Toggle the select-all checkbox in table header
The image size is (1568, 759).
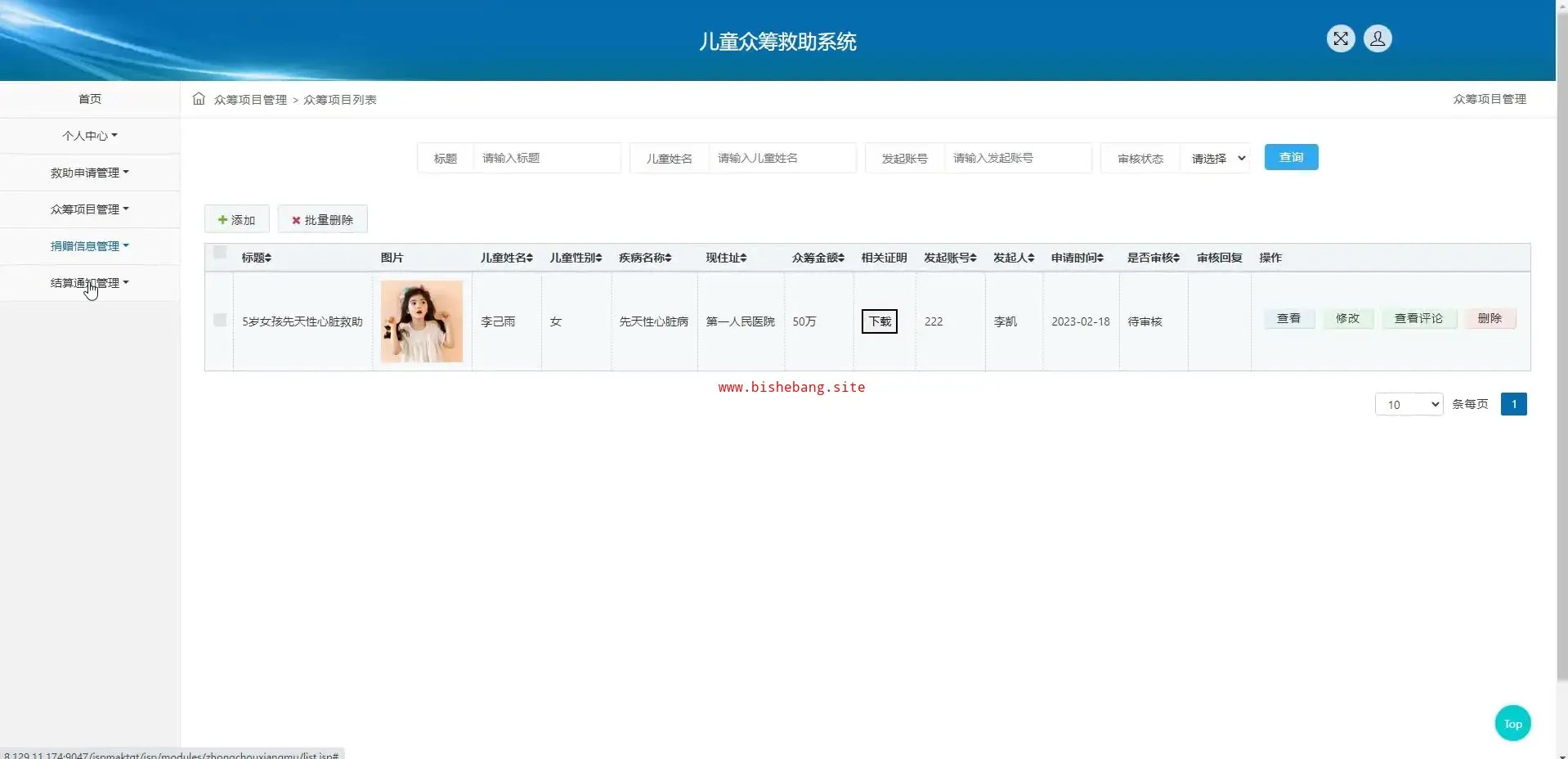point(220,253)
